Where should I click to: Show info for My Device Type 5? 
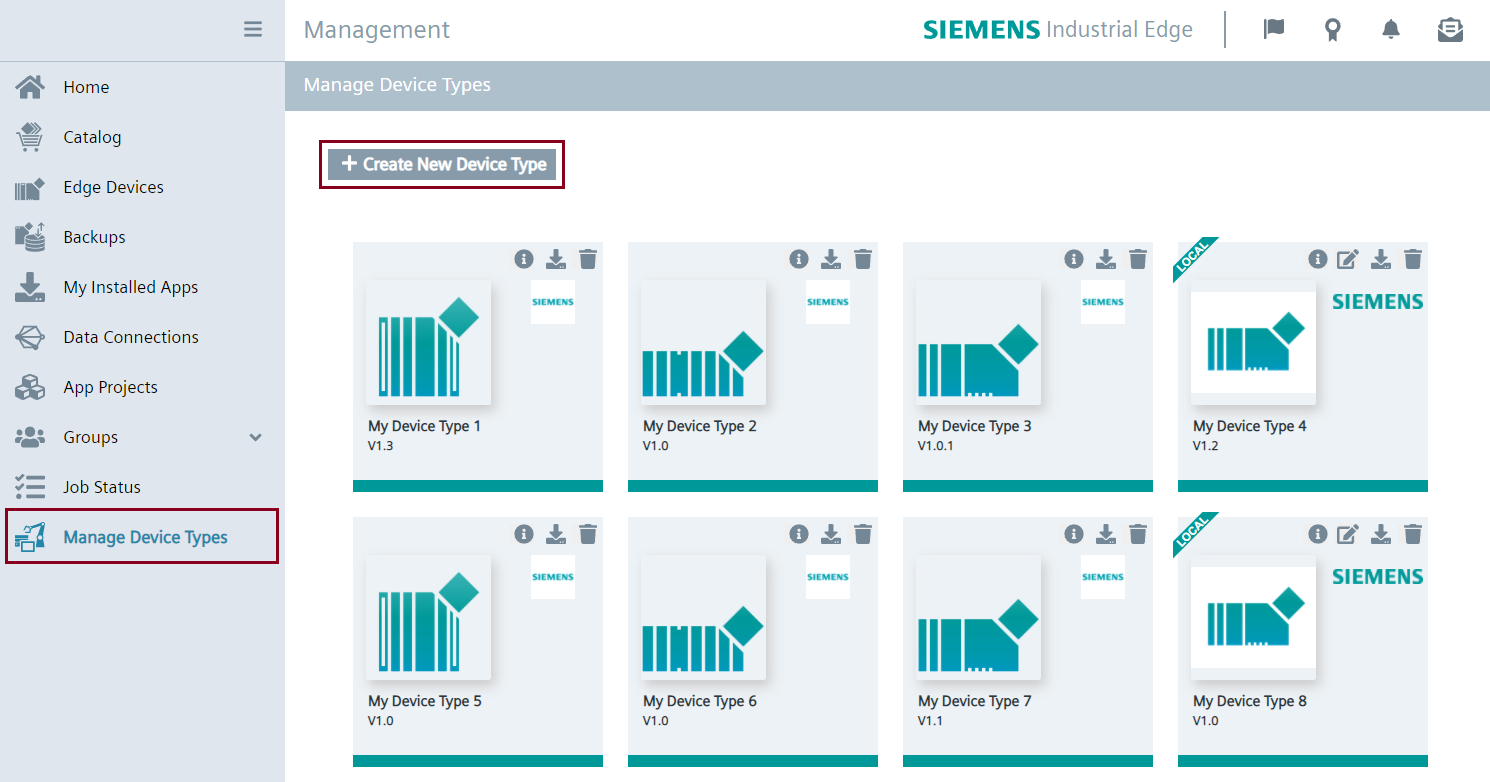[524, 534]
